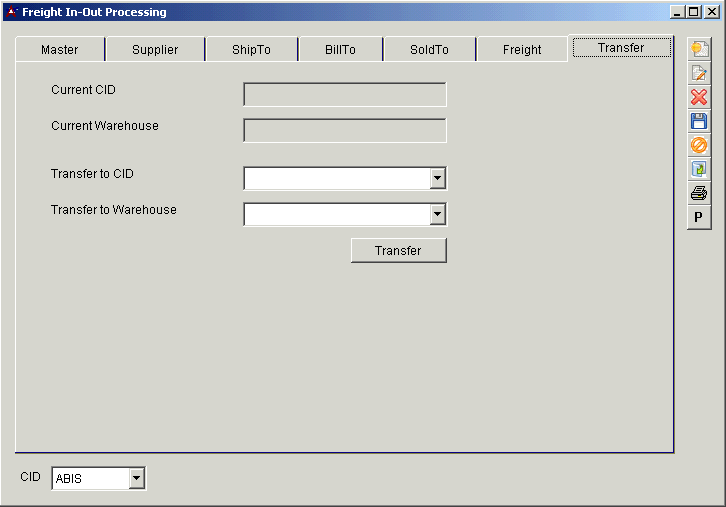The width and height of the screenshot is (726, 507).
Task: Click the Current Warehouse field
Action: (x=344, y=131)
